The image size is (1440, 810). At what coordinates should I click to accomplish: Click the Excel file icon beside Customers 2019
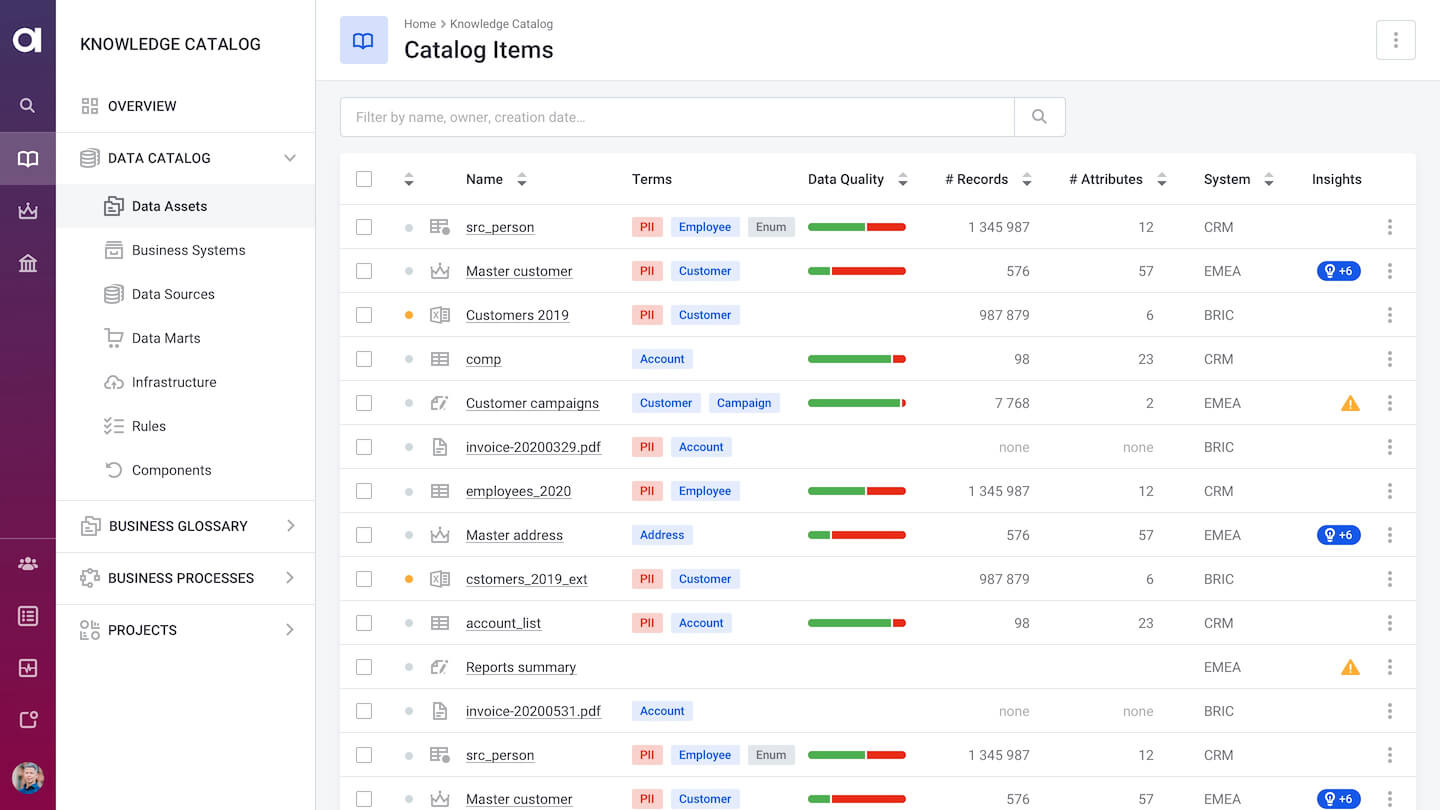(x=440, y=314)
